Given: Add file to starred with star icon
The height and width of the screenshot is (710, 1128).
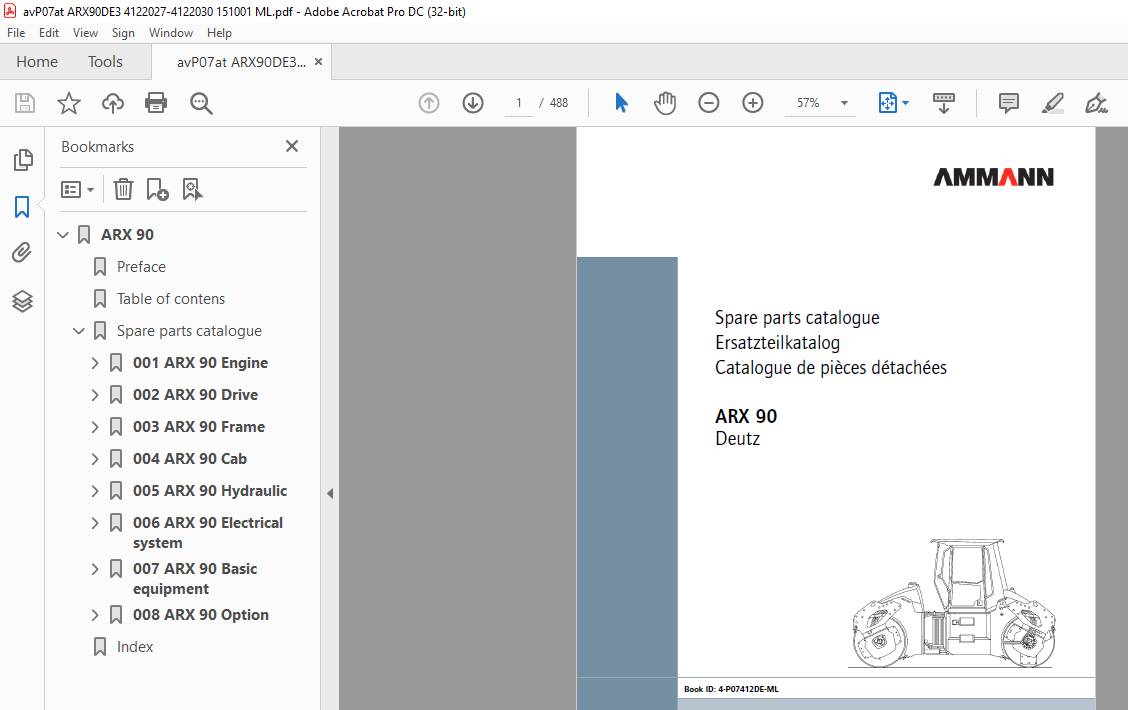Looking at the screenshot, I should click(69, 103).
